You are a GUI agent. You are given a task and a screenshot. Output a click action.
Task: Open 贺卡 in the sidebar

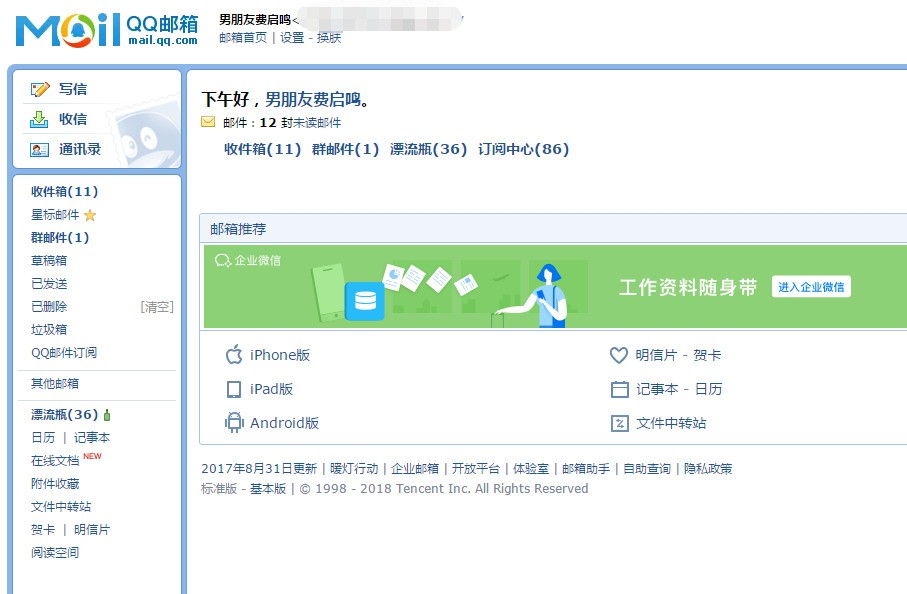pos(43,529)
